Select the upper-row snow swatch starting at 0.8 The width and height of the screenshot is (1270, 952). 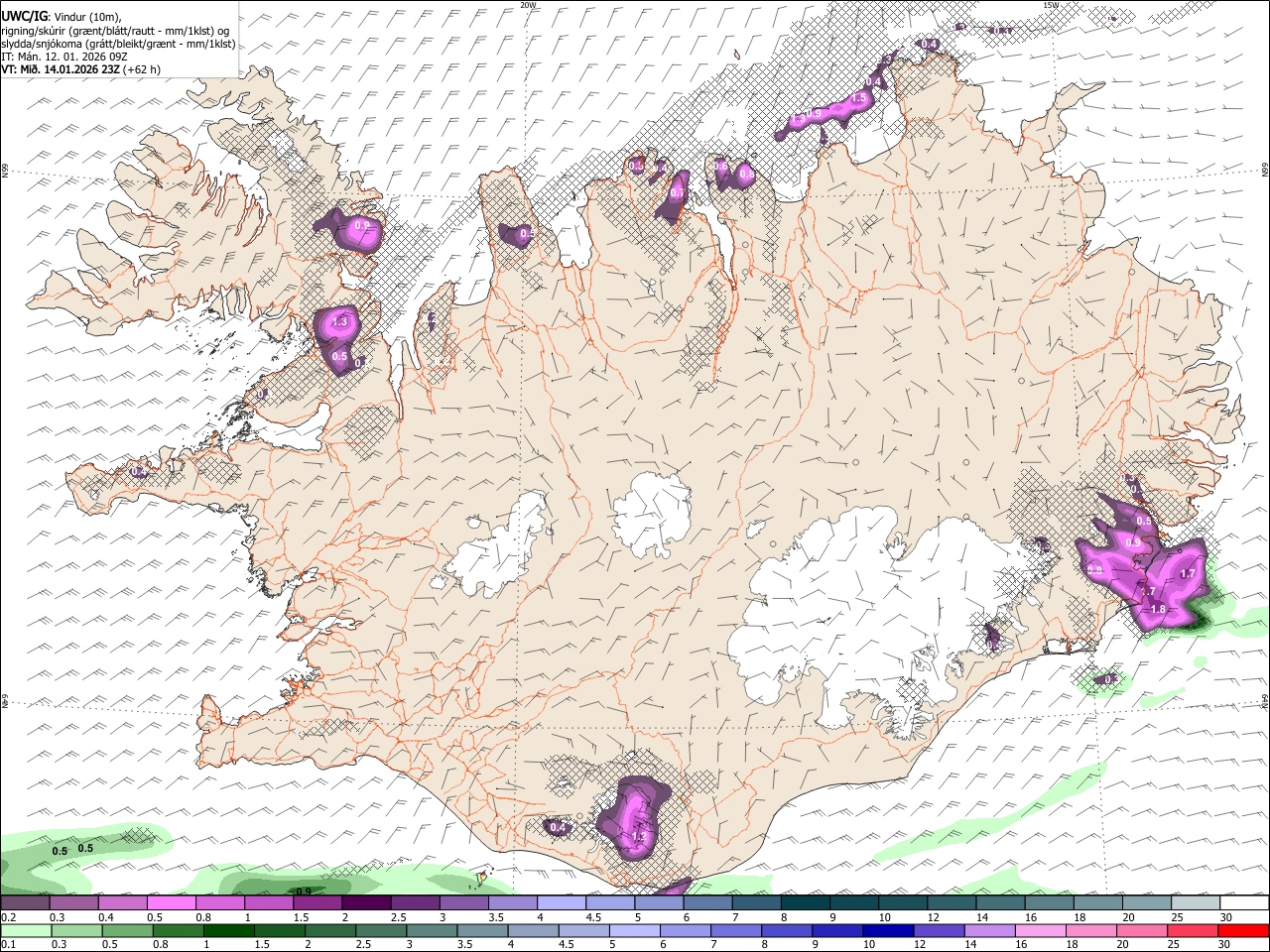click(x=219, y=902)
